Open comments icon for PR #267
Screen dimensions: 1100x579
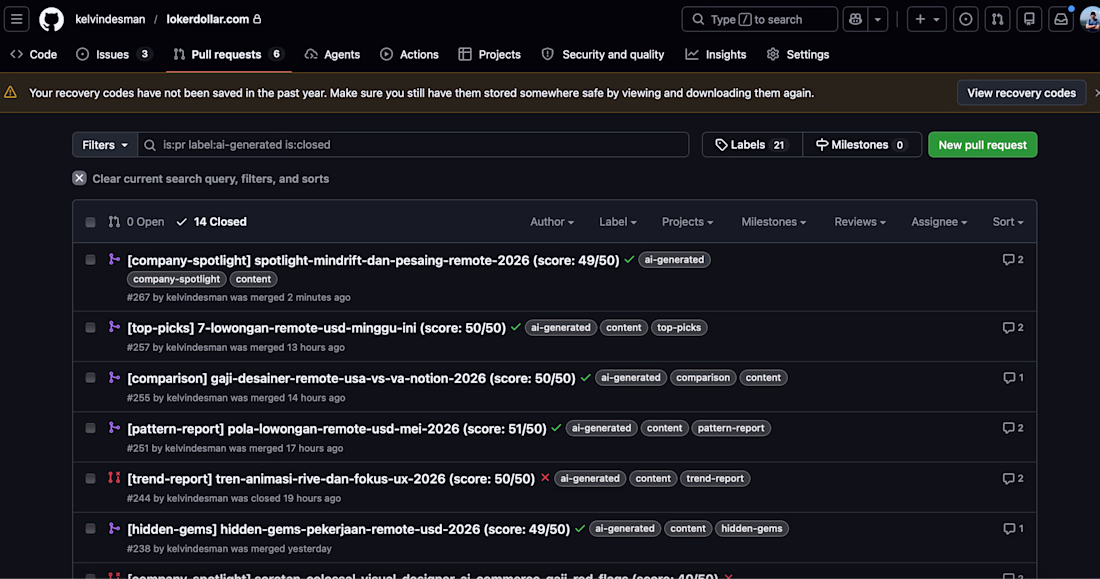1013,260
